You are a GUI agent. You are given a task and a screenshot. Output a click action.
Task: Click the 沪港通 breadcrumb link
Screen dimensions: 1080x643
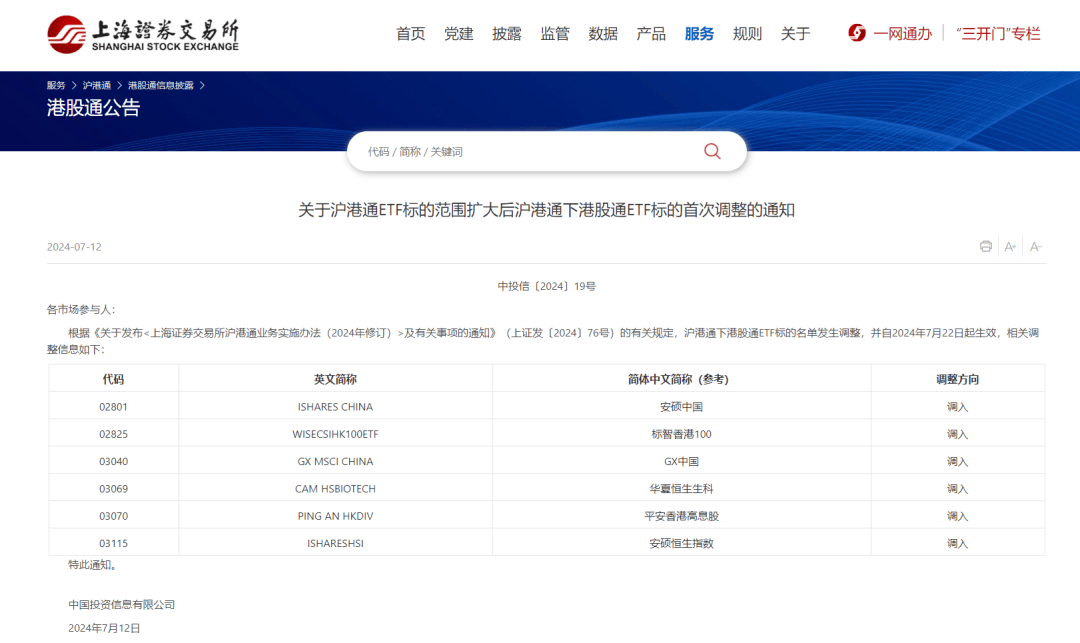click(x=96, y=85)
